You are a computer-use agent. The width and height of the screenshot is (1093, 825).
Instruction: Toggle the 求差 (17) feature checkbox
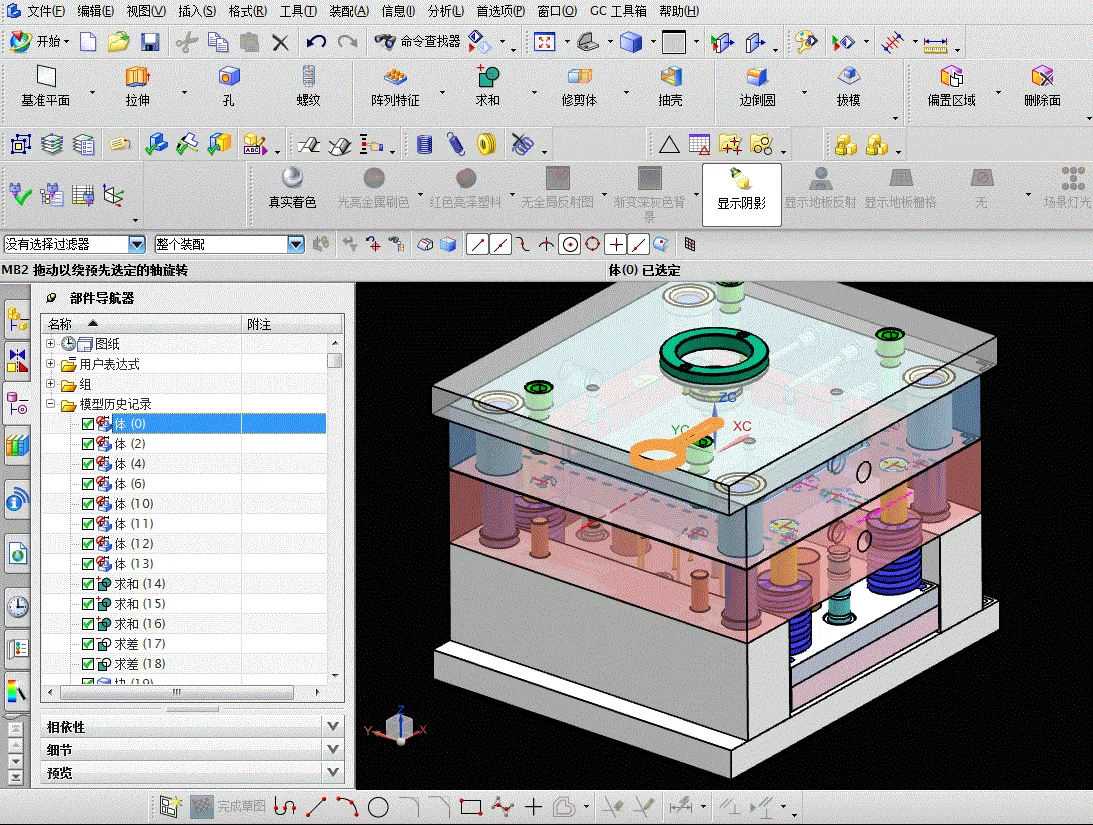[x=88, y=644]
